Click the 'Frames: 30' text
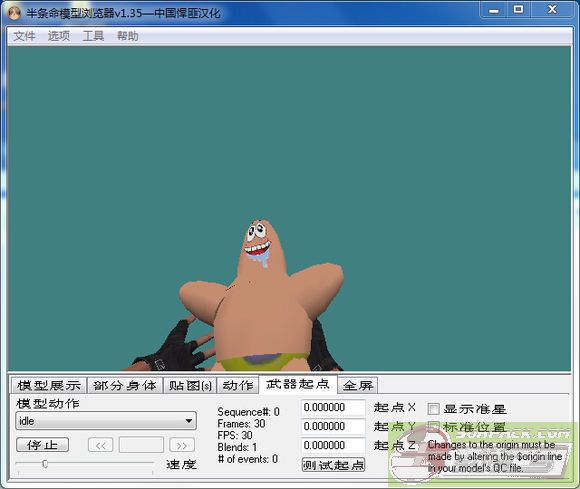The height and width of the screenshot is (489, 580). (241, 424)
